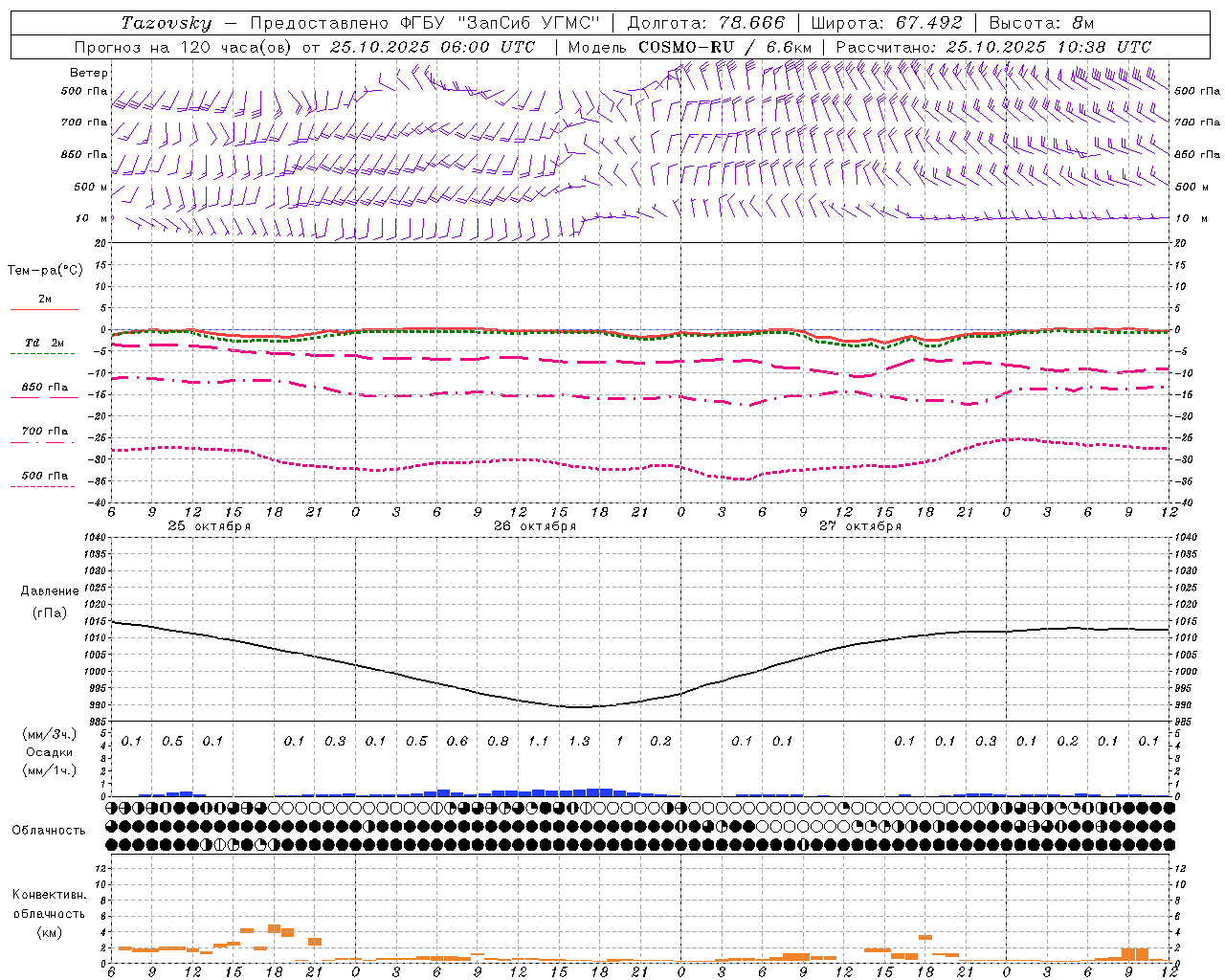This screenshot has width=1225, height=980.
Task: Click the "(гПа)" unit under Давление
Action: click(50, 613)
